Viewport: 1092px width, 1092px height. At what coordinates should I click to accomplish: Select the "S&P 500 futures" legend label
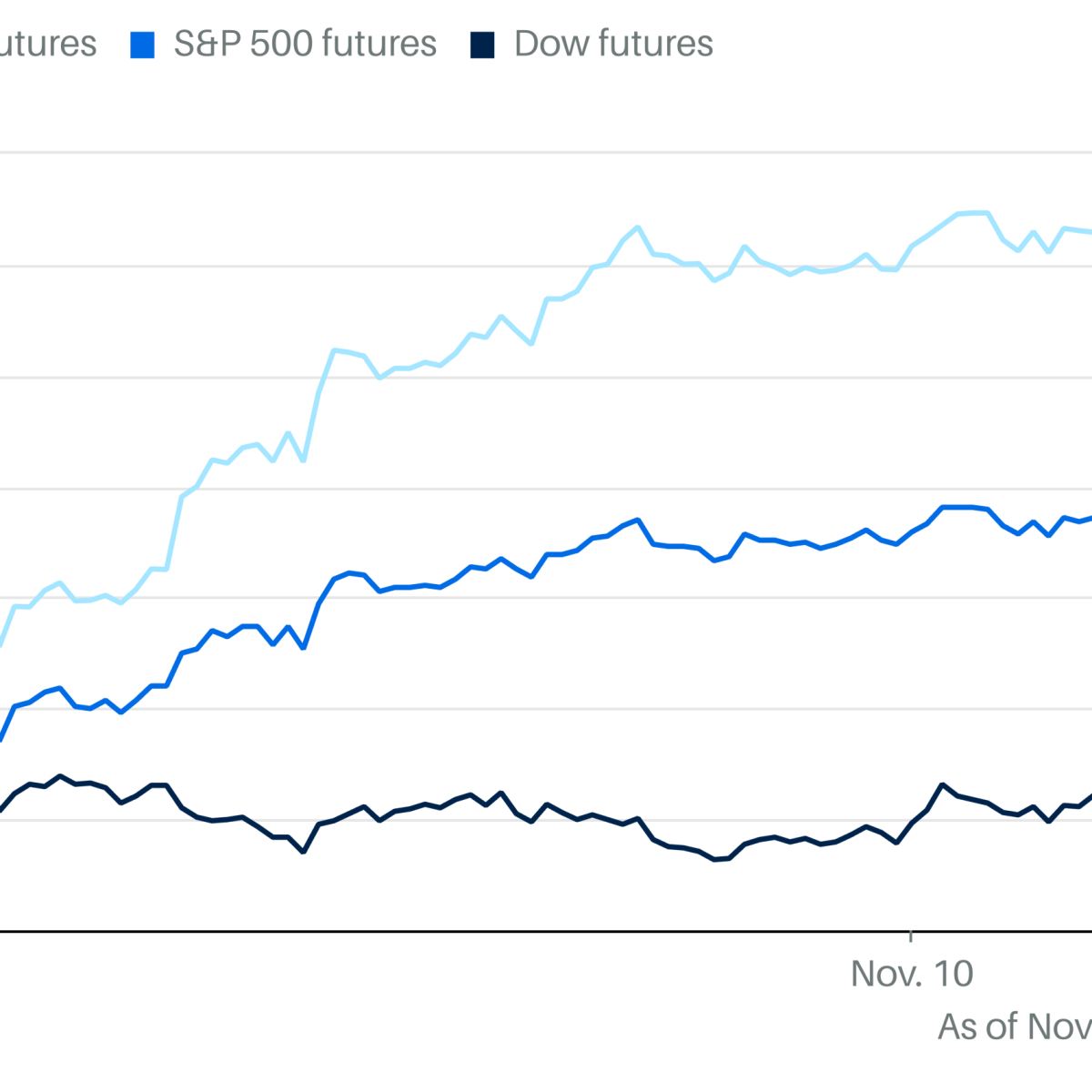click(305, 44)
